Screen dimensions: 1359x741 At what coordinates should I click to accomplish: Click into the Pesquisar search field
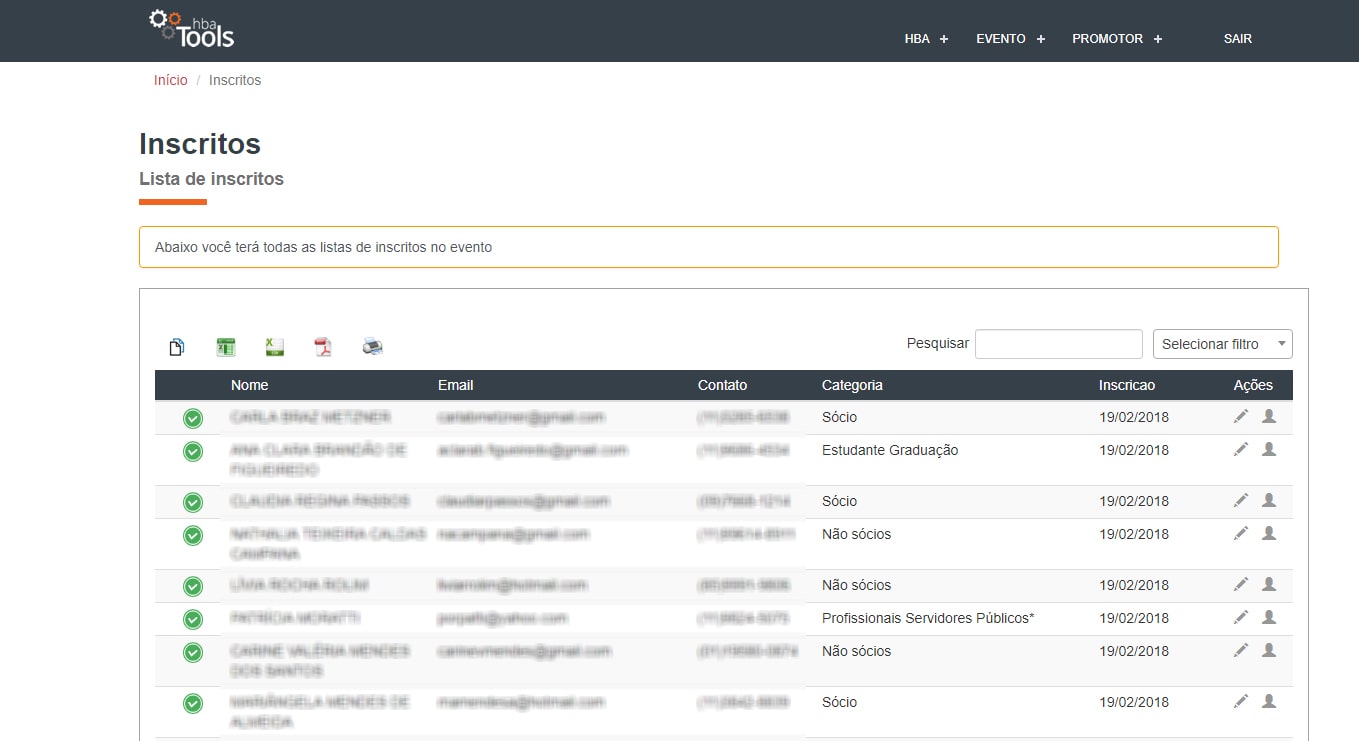[1059, 344]
